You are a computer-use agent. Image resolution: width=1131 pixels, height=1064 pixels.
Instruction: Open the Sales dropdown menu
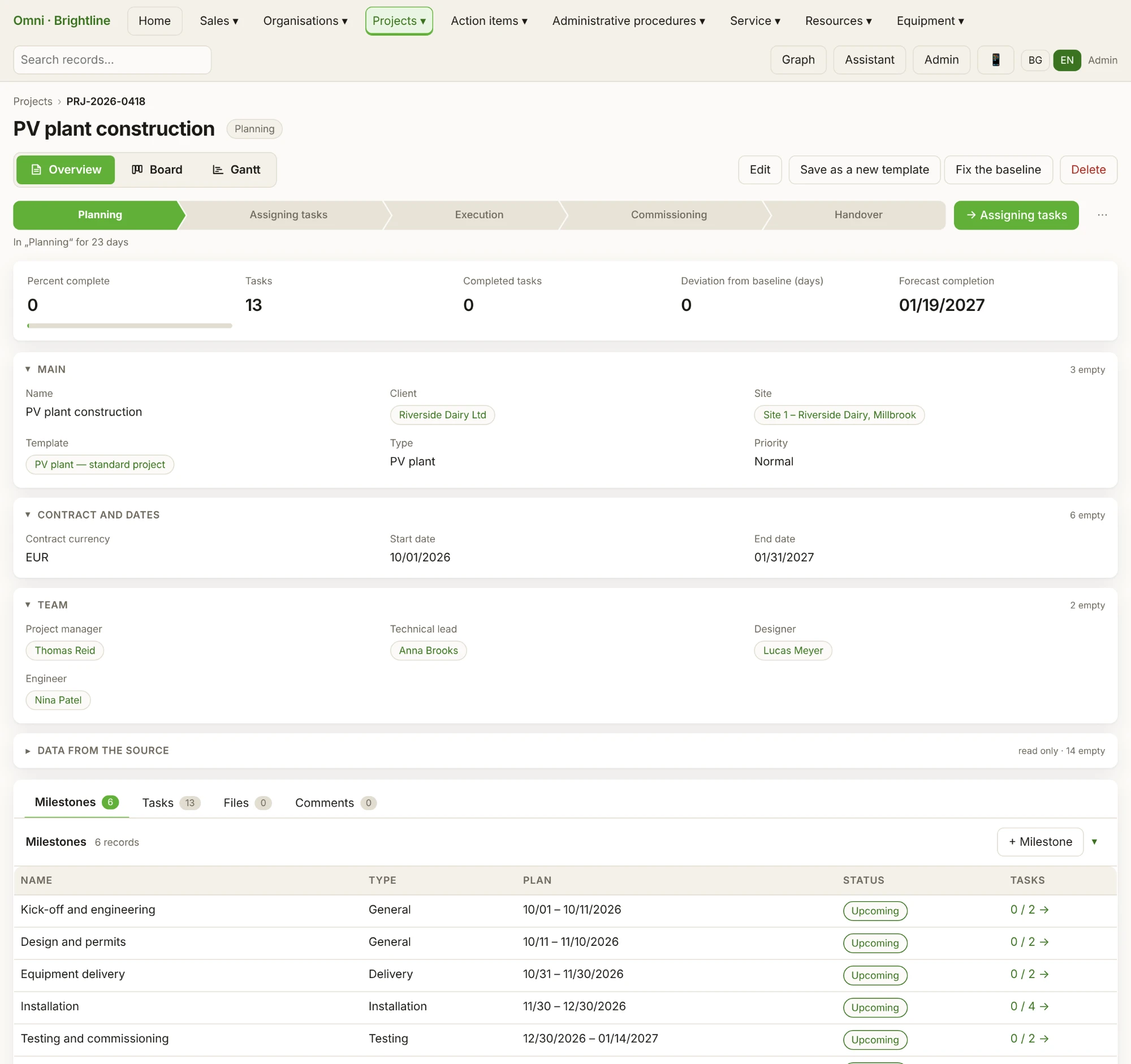[219, 21]
